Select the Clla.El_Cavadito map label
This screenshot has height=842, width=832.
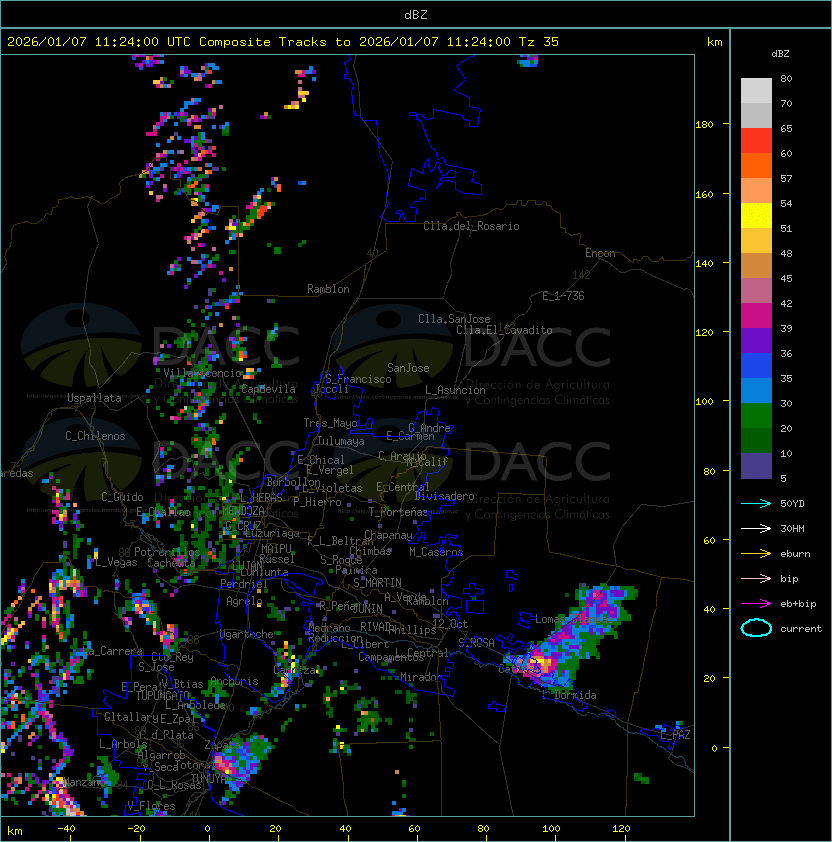click(x=504, y=330)
